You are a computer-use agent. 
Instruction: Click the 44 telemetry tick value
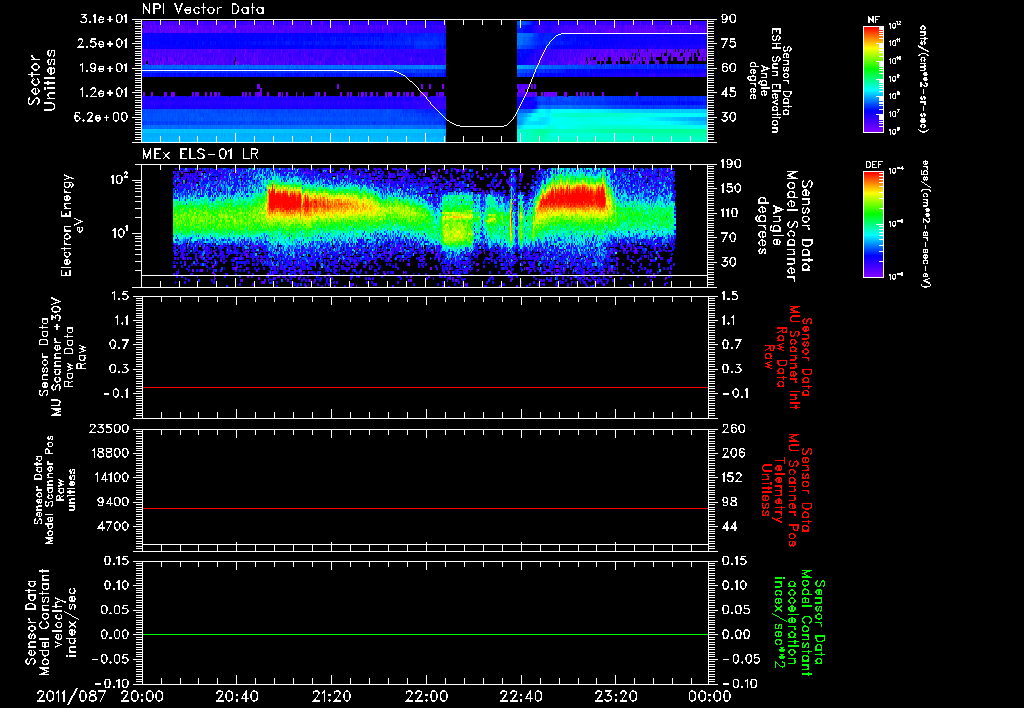tap(729, 526)
